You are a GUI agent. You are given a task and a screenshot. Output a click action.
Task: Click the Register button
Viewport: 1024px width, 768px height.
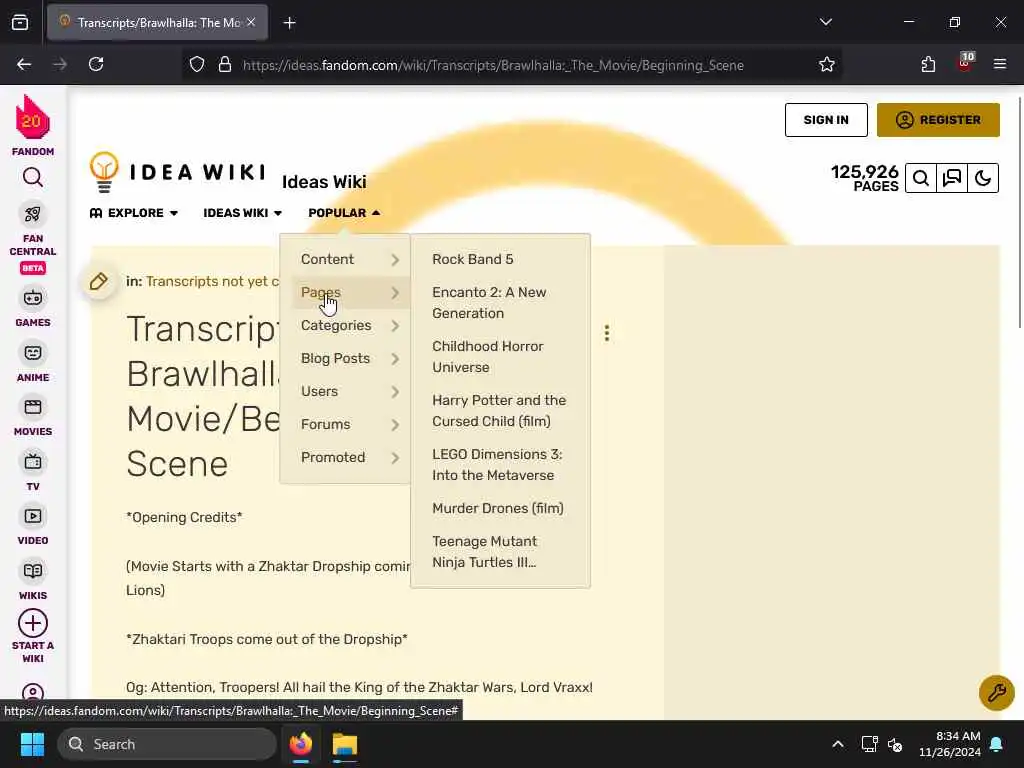pyautogui.click(x=938, y=120)
